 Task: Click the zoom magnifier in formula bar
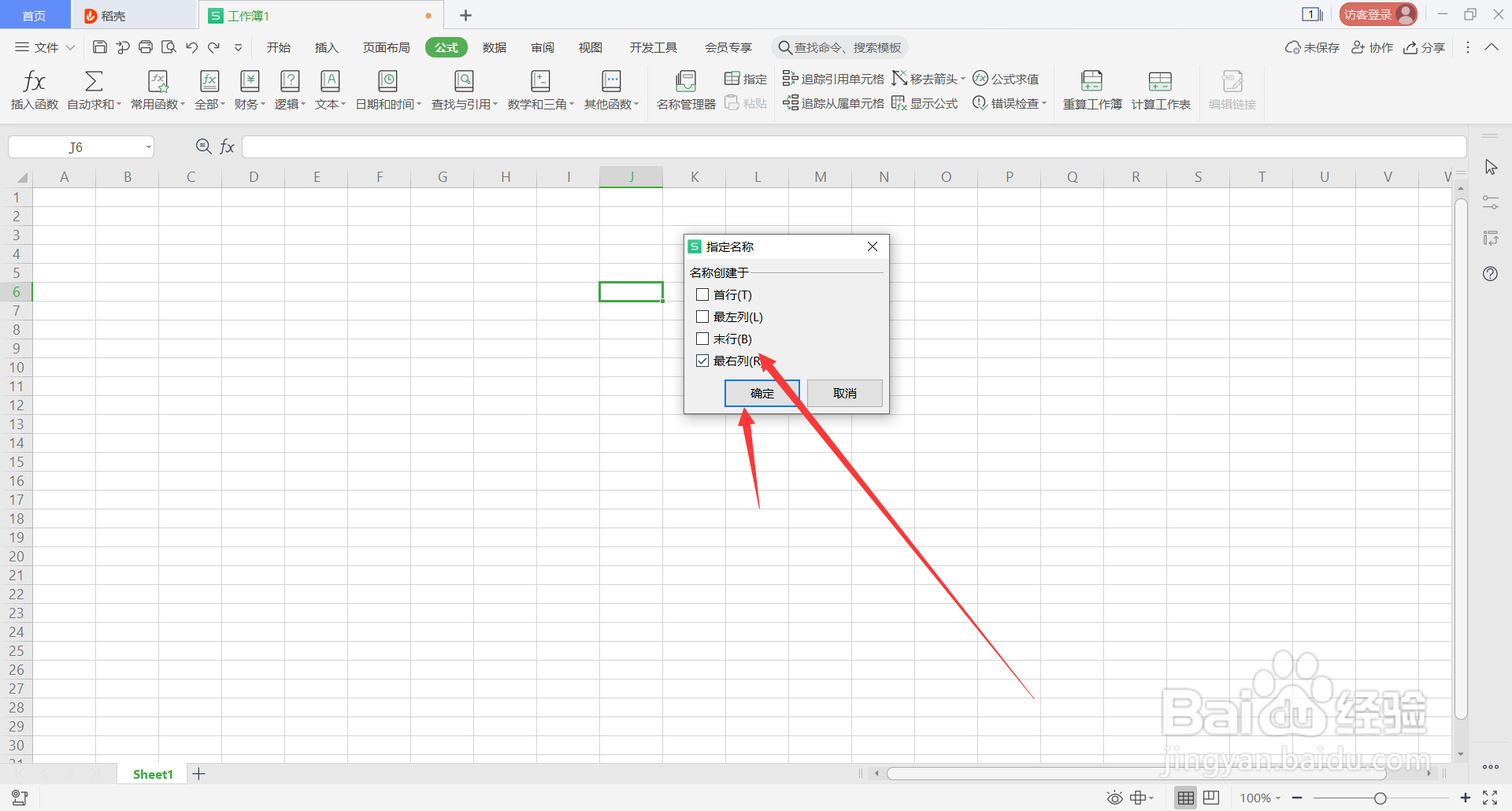[203, 146]
